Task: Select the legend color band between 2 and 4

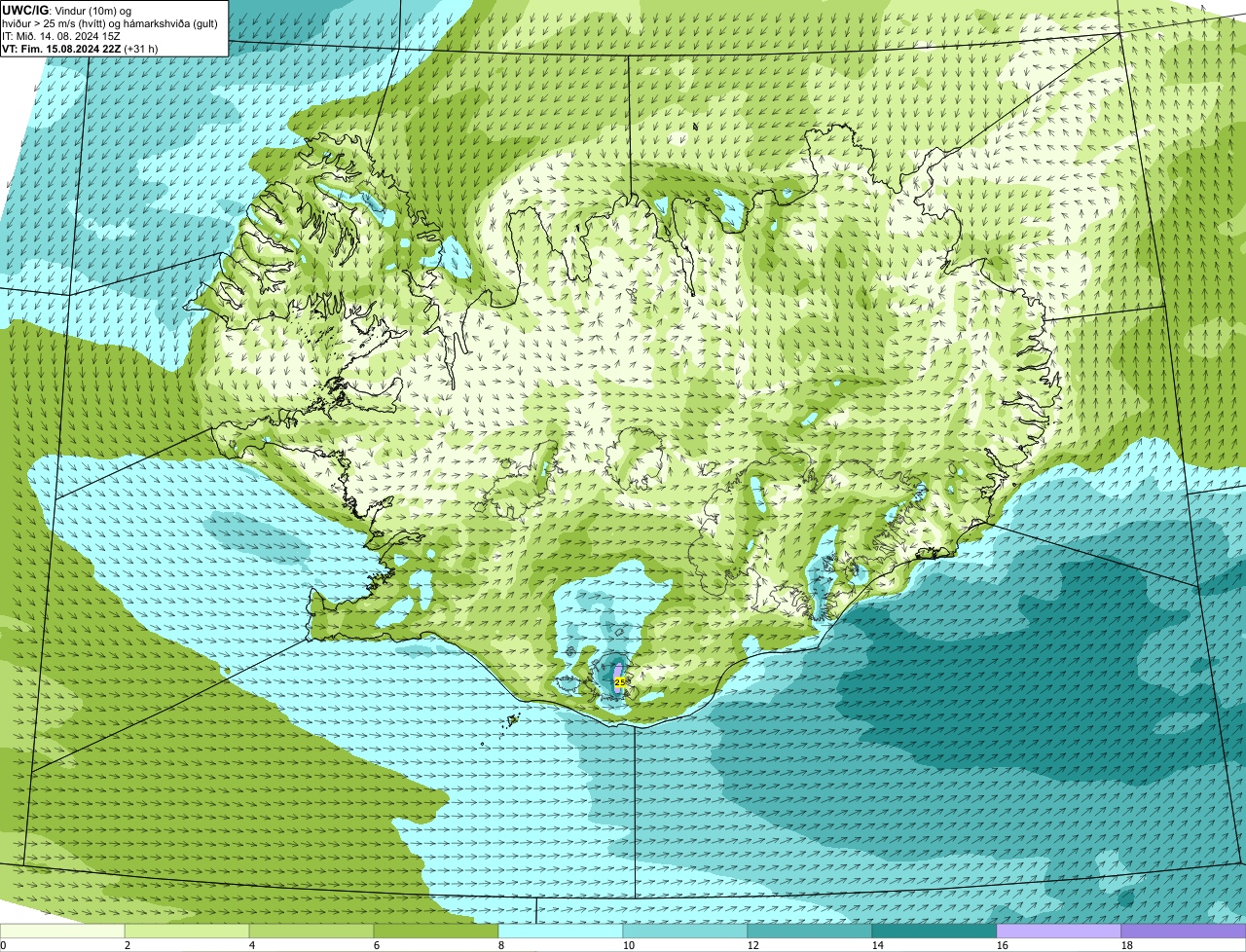Action: pos(187,932)
